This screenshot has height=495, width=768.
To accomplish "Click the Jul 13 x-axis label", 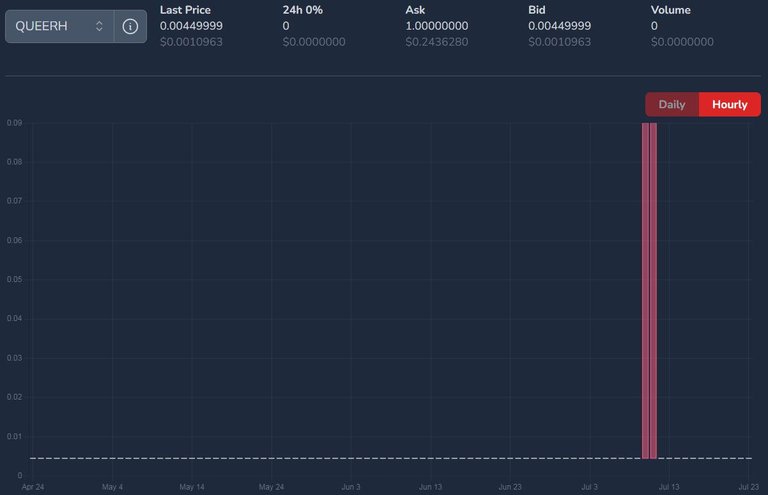I will (x=669, y=487).
